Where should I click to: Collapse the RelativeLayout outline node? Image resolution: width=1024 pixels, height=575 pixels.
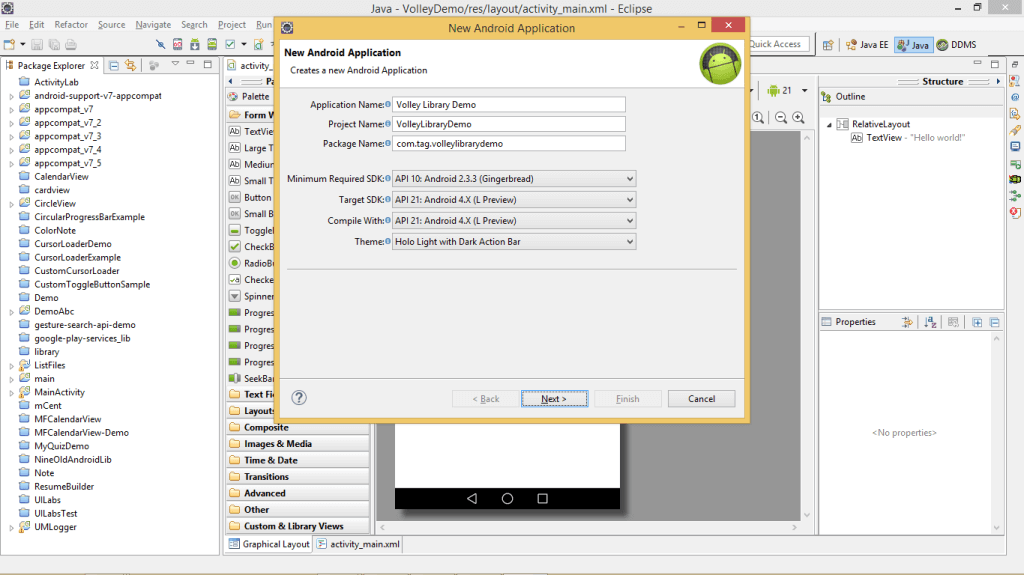tap(829, 124)
